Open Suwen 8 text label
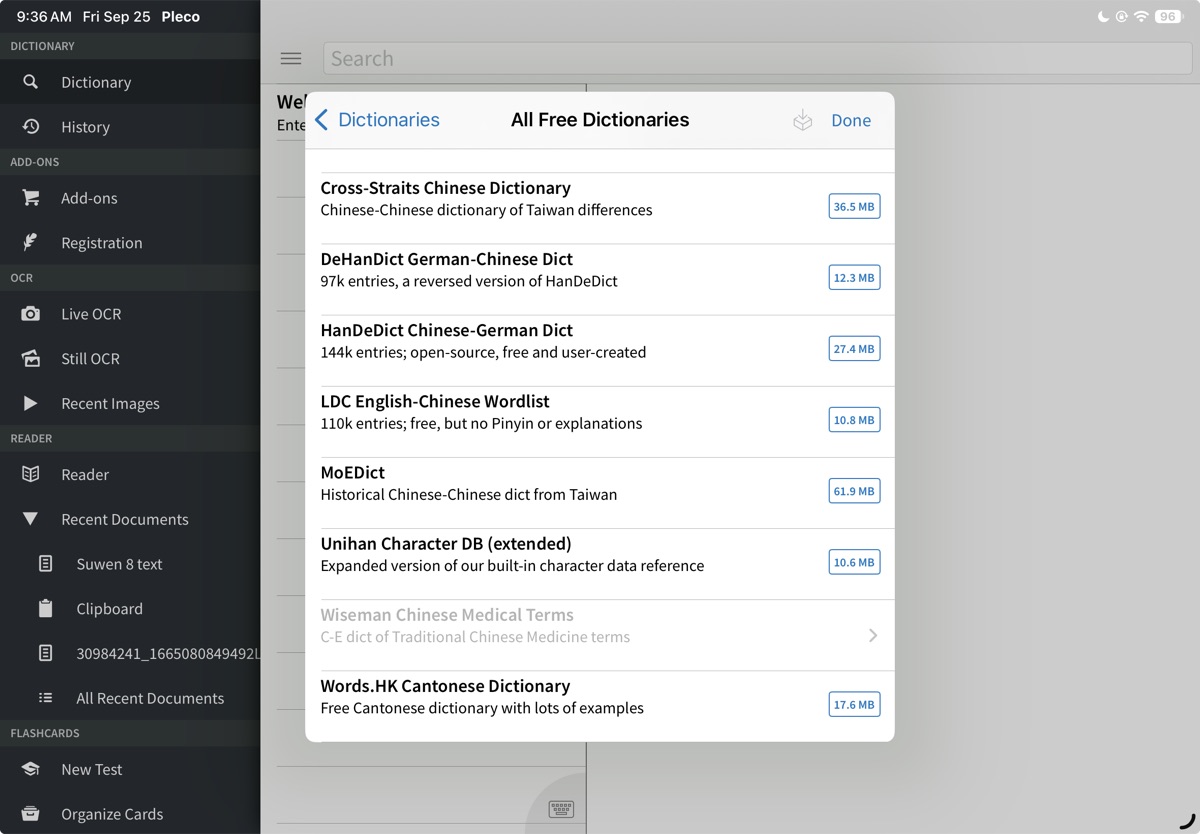1200x834 pixels. (119, 564)
